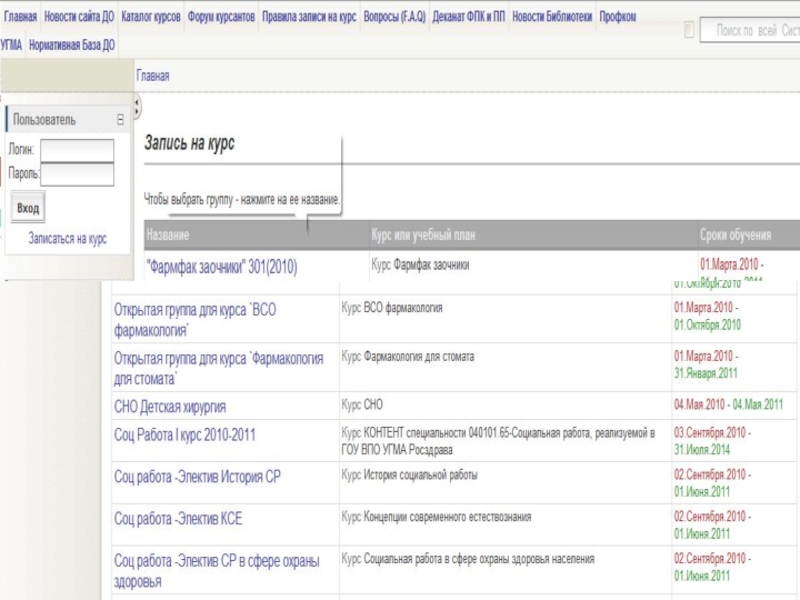Go to Правила записи на курс
Viewport: 800px width, 600px height.
pos(309,17)
